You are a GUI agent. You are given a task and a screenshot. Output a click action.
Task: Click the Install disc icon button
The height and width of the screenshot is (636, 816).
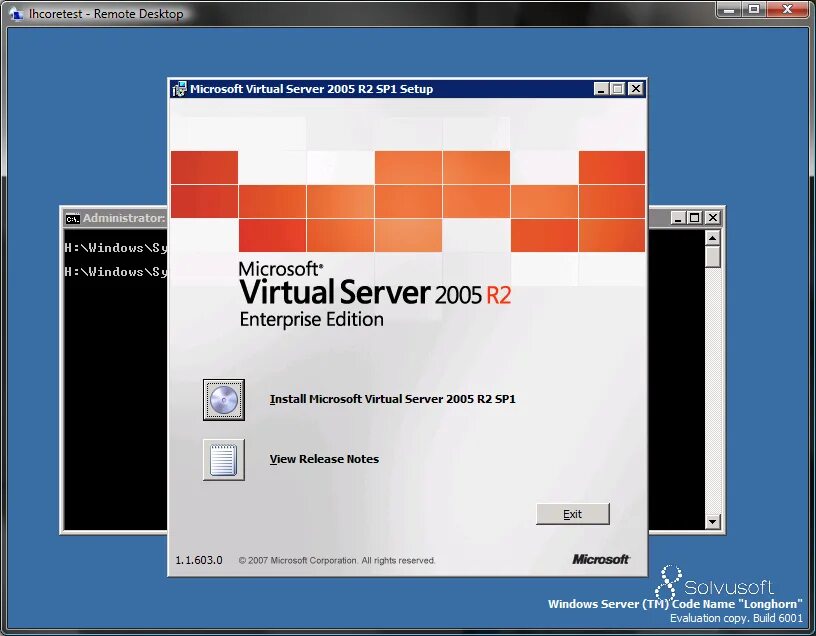(x=224, y=400)
